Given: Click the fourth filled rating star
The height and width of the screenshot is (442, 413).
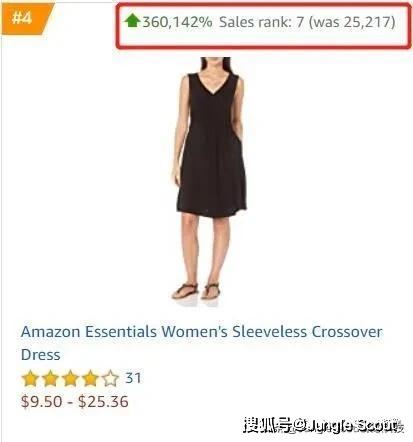Looking at the screenshot, I should 90,379.
